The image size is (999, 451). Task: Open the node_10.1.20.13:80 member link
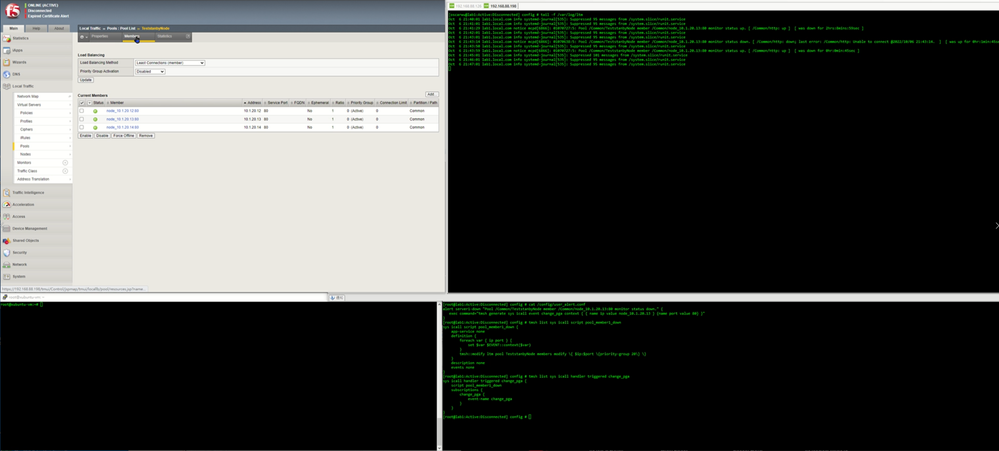tap(122, 119)
